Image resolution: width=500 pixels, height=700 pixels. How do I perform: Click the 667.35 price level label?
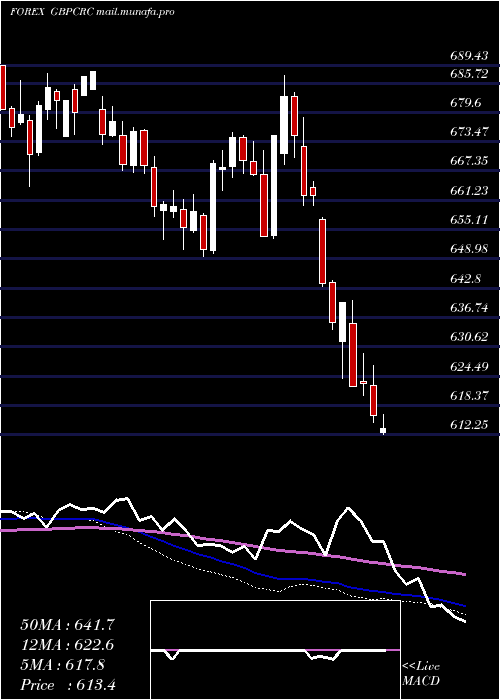click(469, 161)
